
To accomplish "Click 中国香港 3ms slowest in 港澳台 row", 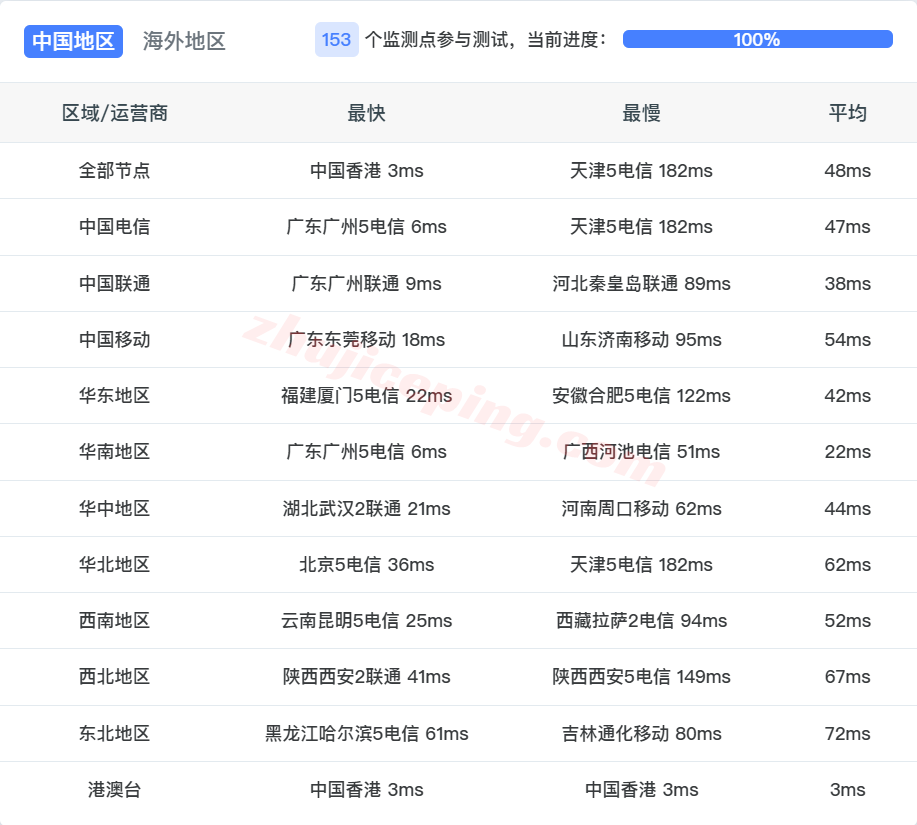I will pyautogui.click(x=642, y=789).
